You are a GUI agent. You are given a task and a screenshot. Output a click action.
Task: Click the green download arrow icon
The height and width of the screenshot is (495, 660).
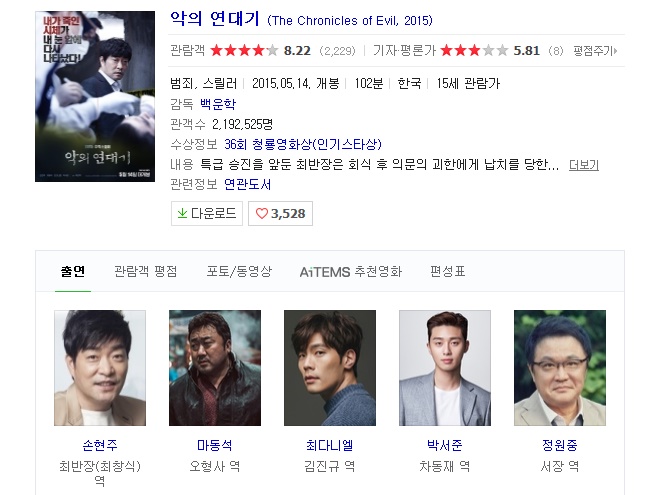(x=182, y=213)
